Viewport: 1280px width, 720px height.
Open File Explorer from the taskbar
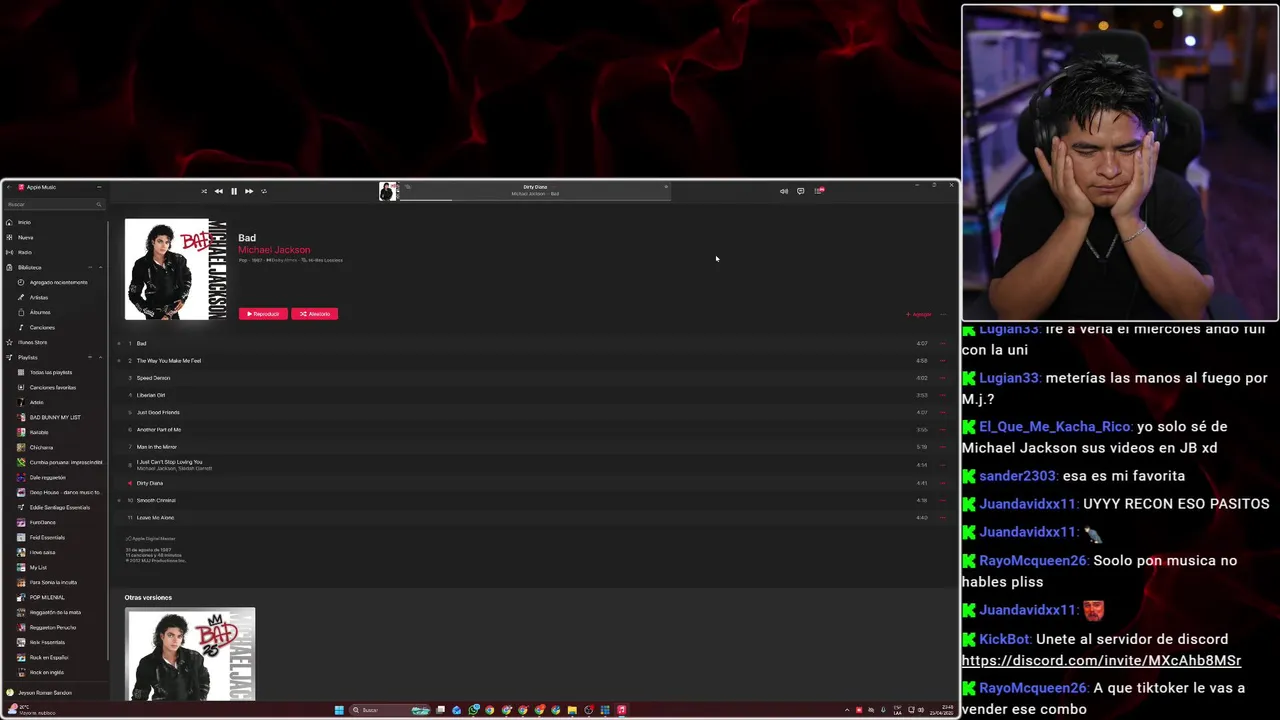[x=572, y=710]
